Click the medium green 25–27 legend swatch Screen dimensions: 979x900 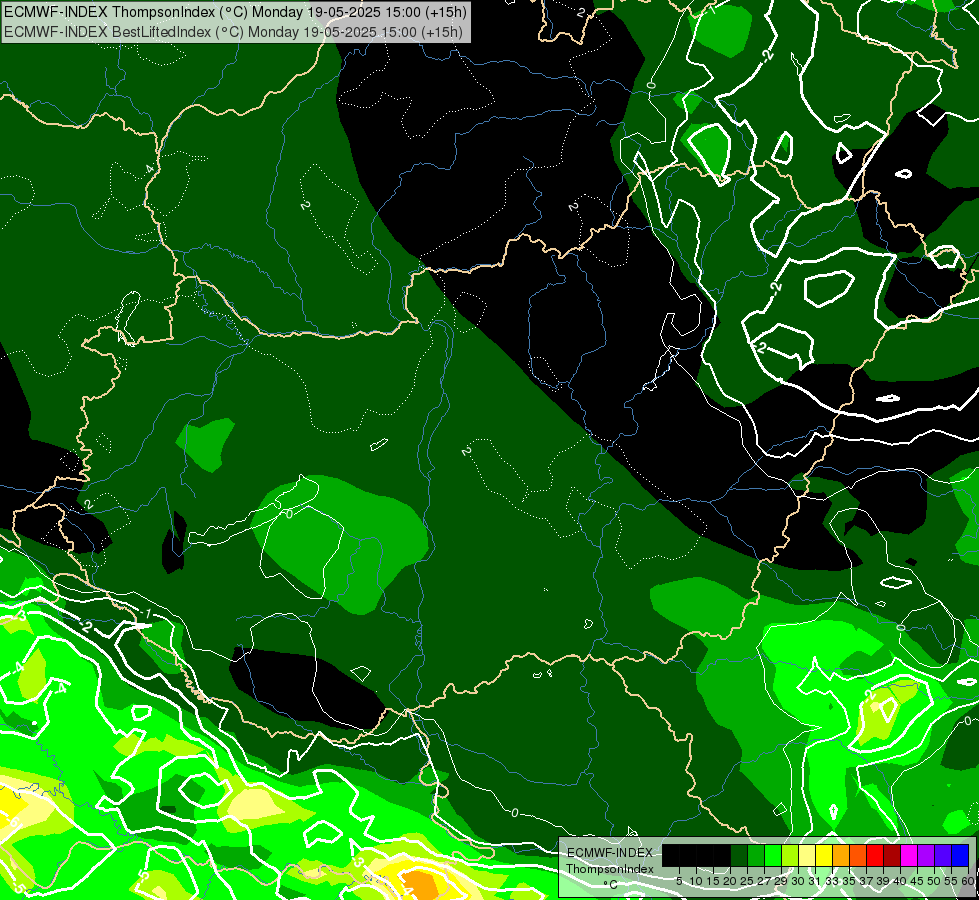pyautogui.click(x=755, y=855)
